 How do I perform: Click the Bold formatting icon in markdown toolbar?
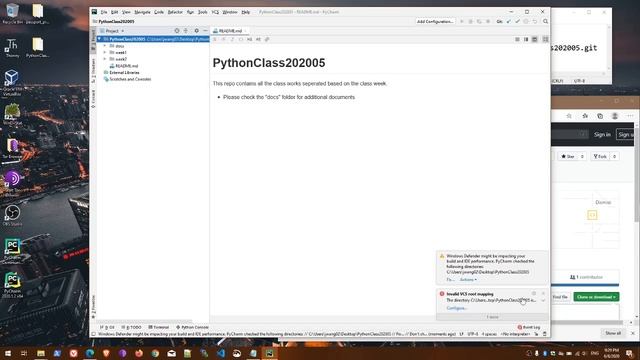(x=215, y=40)
